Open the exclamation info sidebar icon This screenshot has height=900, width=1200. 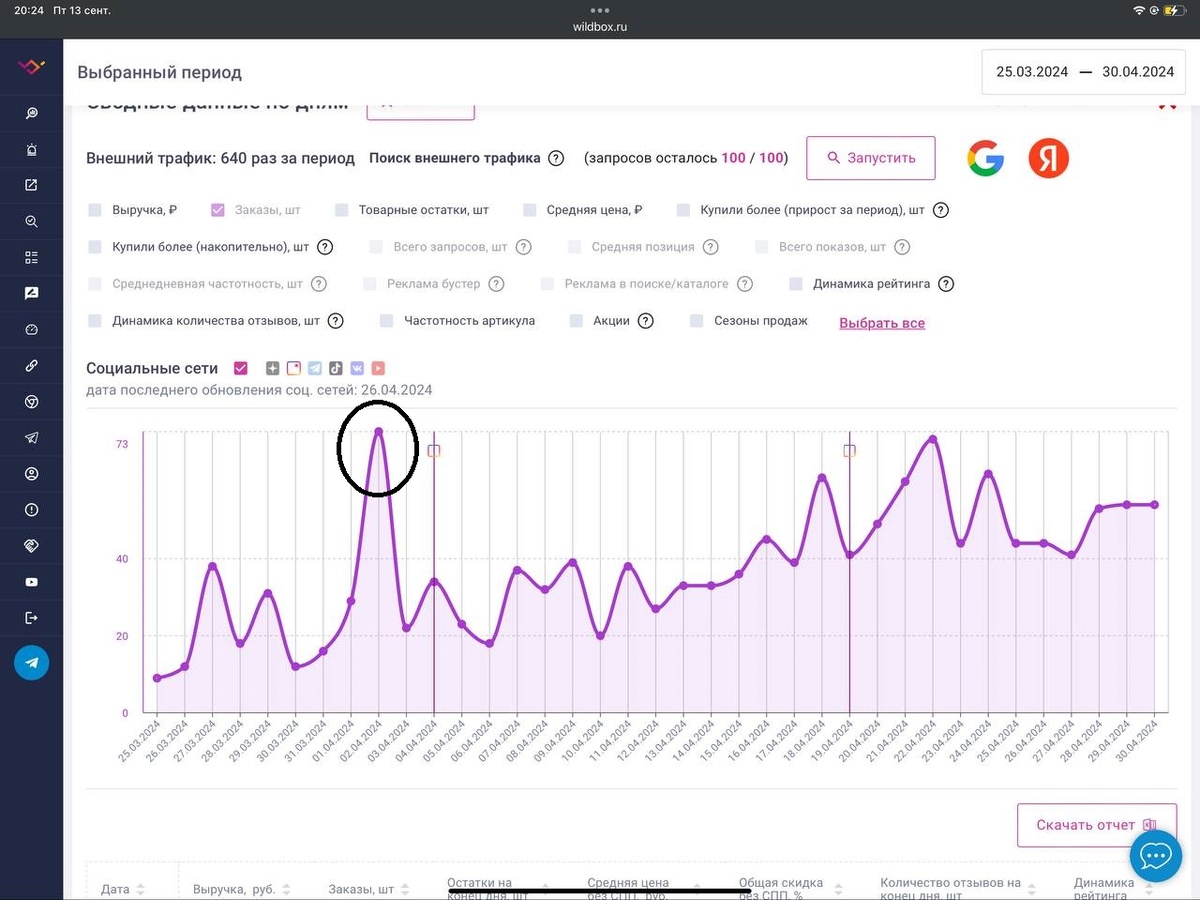tap(31, 510)
